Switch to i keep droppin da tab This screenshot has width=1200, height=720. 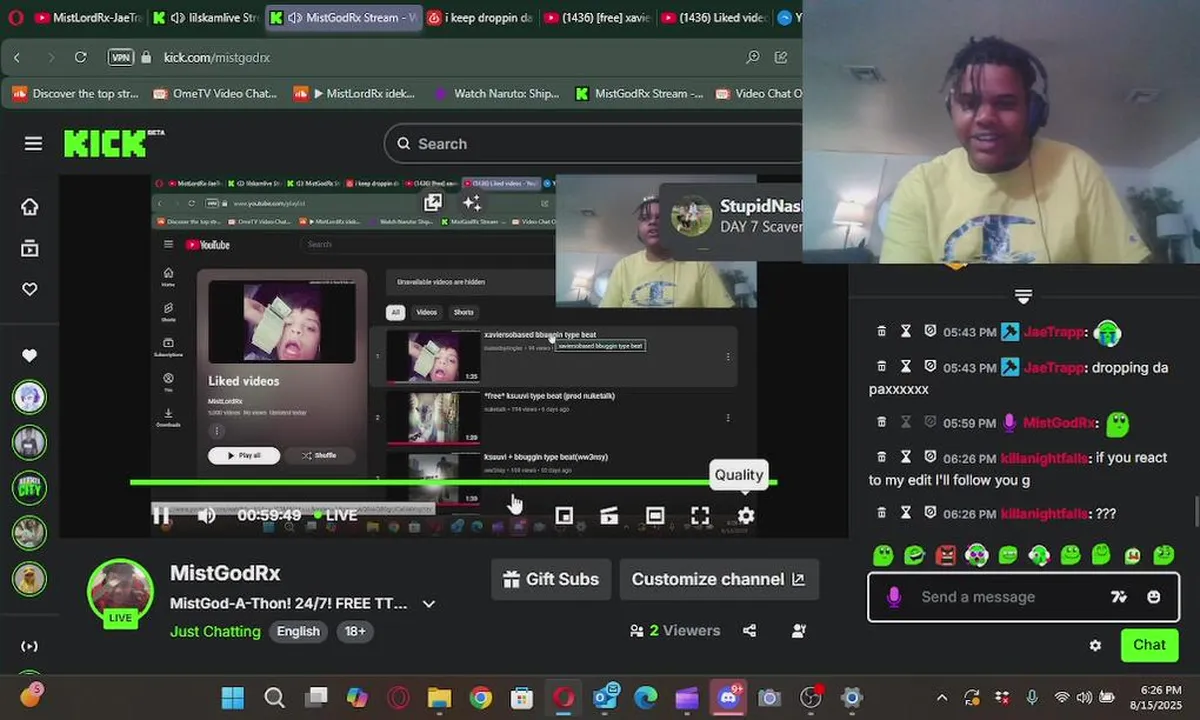(479, 17)
